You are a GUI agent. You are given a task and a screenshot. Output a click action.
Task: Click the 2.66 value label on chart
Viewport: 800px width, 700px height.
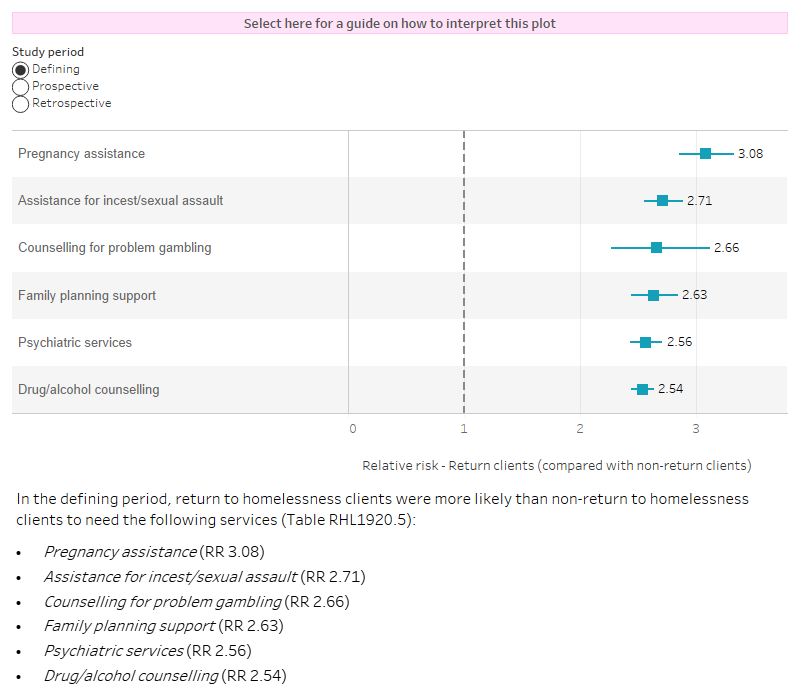728,247
